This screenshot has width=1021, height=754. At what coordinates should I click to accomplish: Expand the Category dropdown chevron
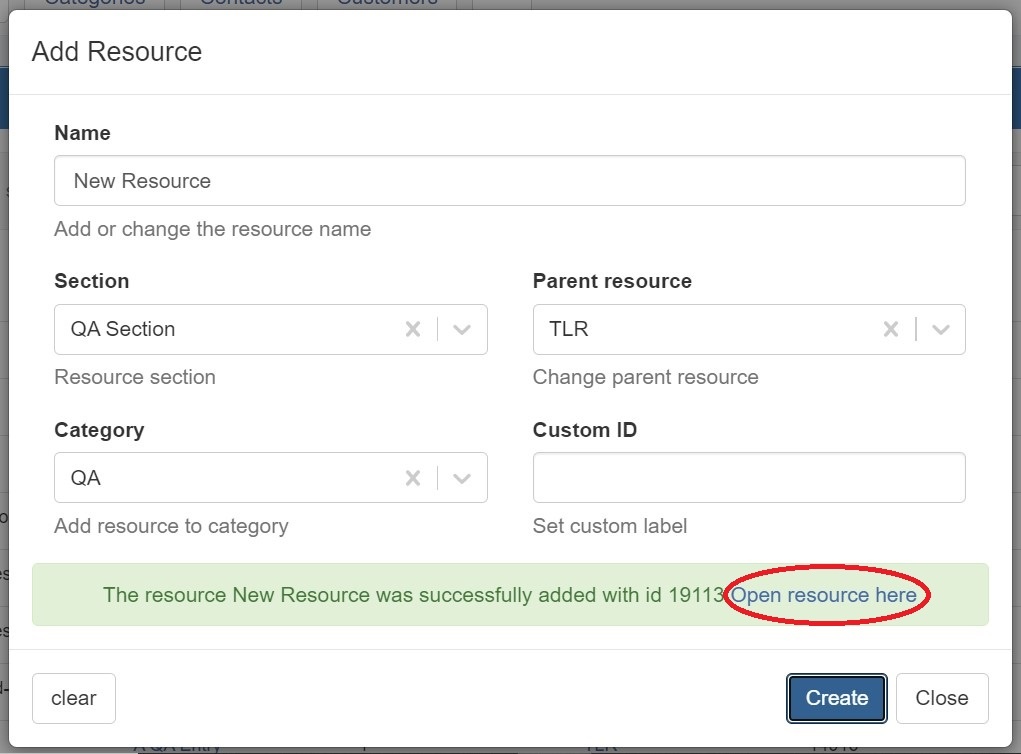462,478
